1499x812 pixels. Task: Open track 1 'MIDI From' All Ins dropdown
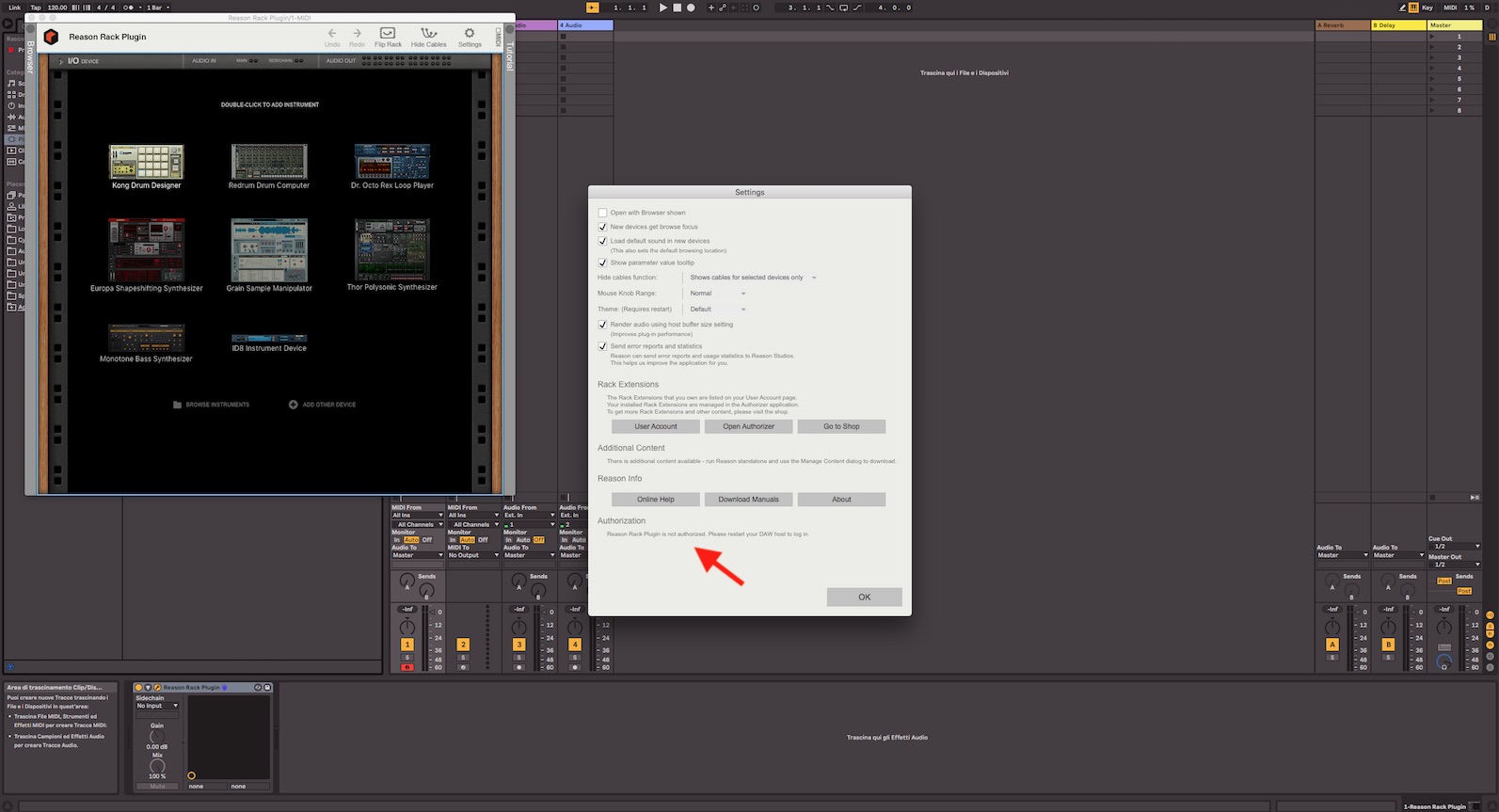418,516
